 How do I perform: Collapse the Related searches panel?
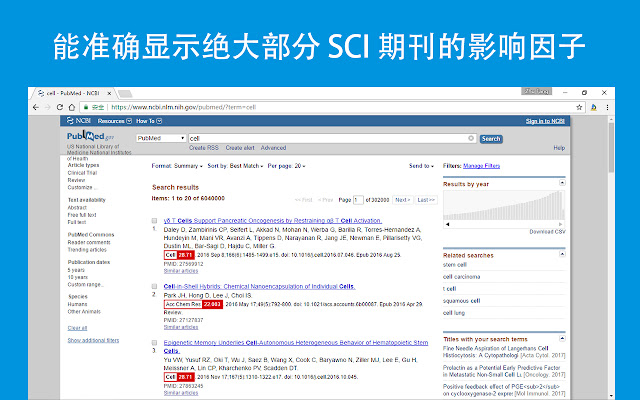point(562,254)
